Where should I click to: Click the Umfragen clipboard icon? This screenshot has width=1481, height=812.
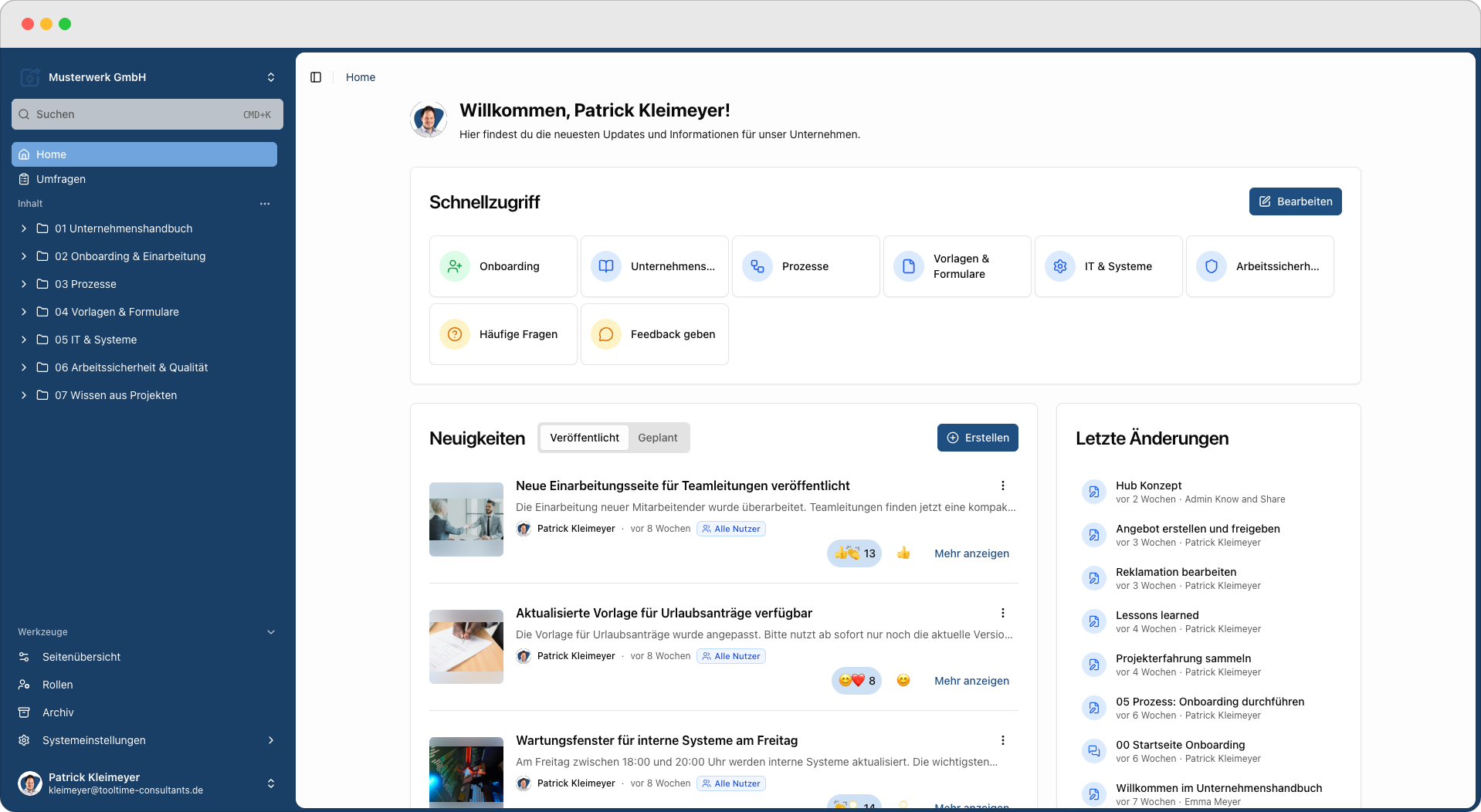[24, 179]
